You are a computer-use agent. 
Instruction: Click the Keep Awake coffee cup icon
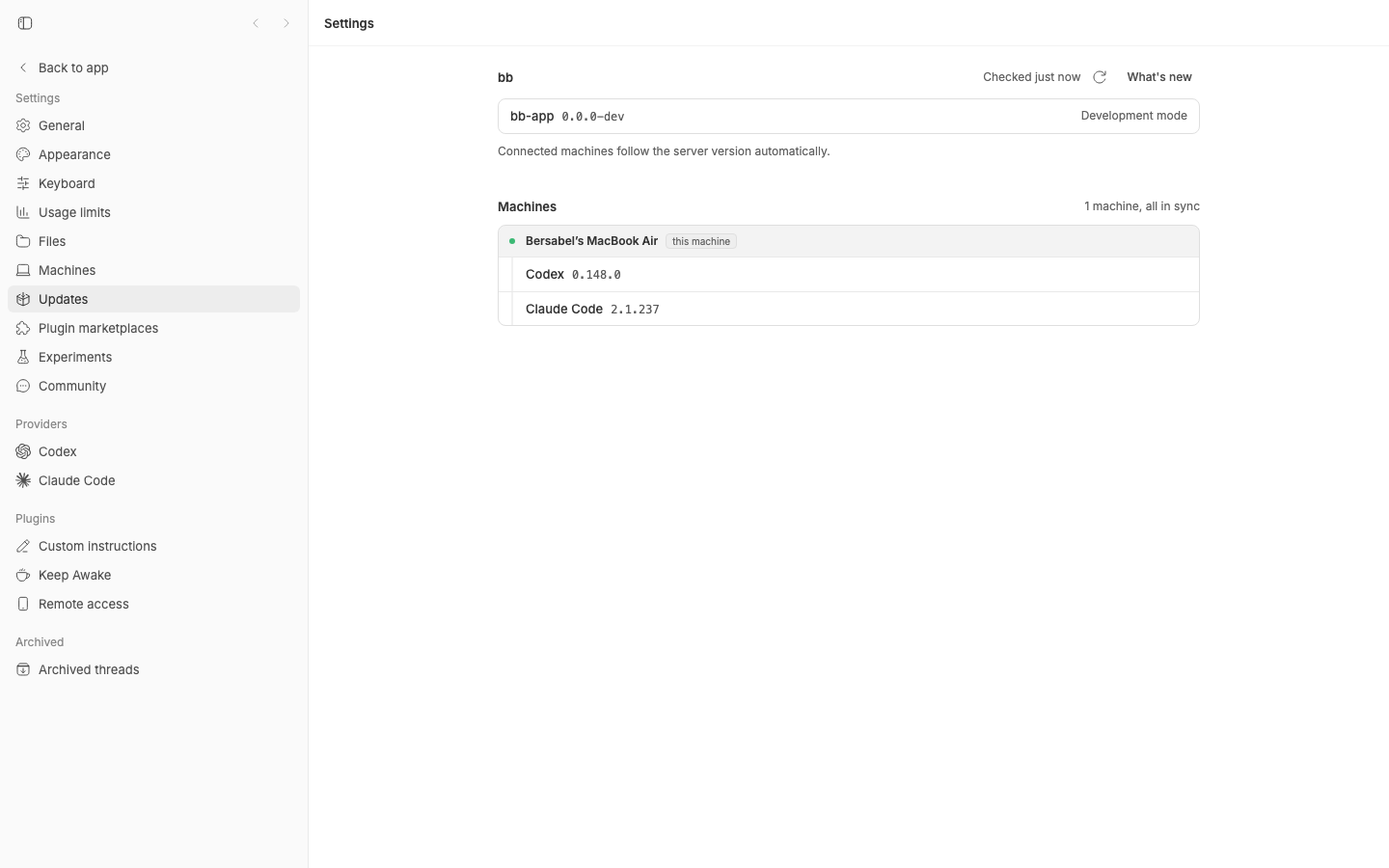click(23, 575)
